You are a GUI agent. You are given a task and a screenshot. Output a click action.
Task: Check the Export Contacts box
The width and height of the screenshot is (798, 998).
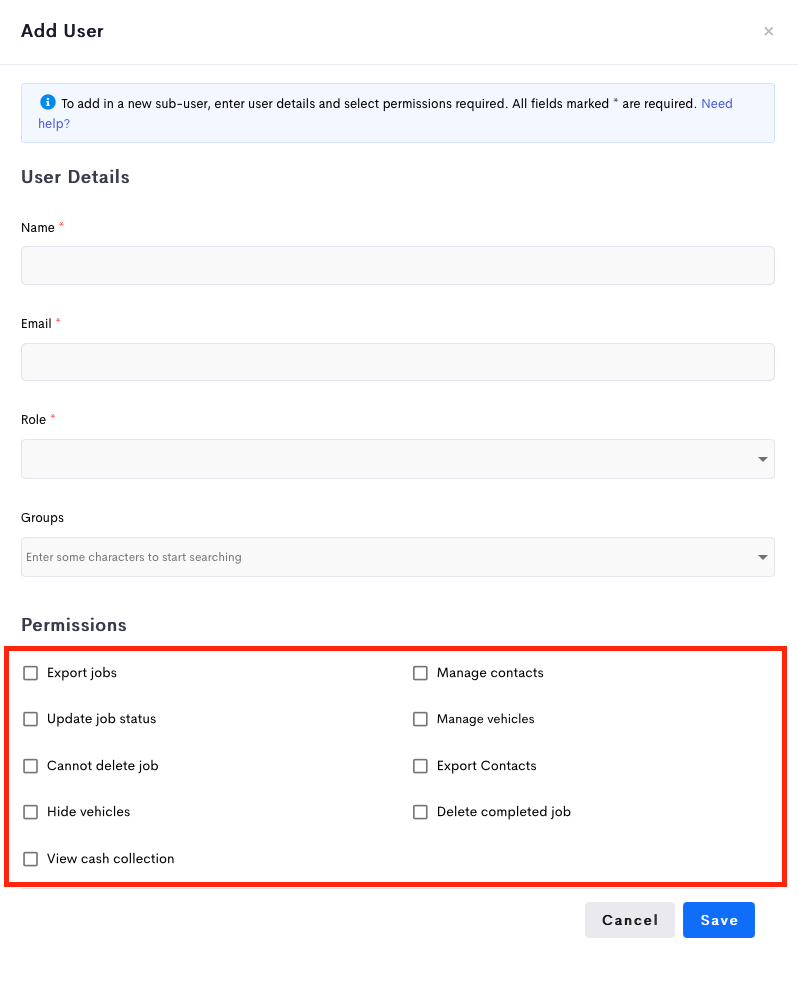click(420, 766)
